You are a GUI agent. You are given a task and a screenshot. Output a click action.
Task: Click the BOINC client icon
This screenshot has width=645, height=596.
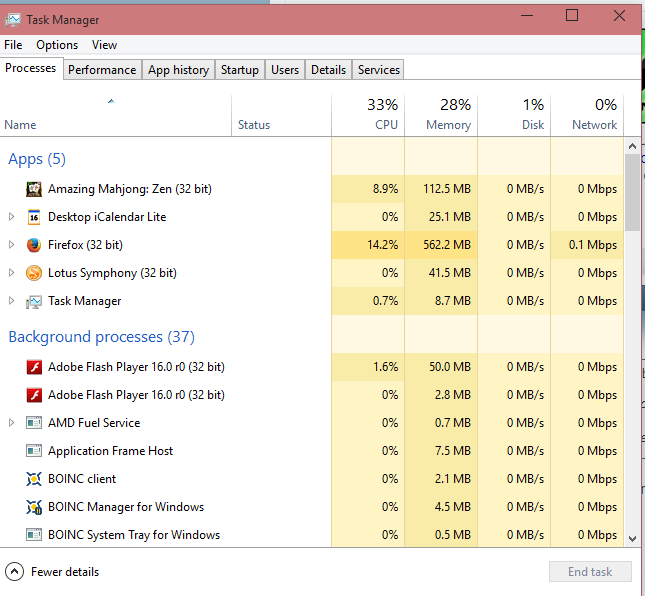tap(34, 479)
